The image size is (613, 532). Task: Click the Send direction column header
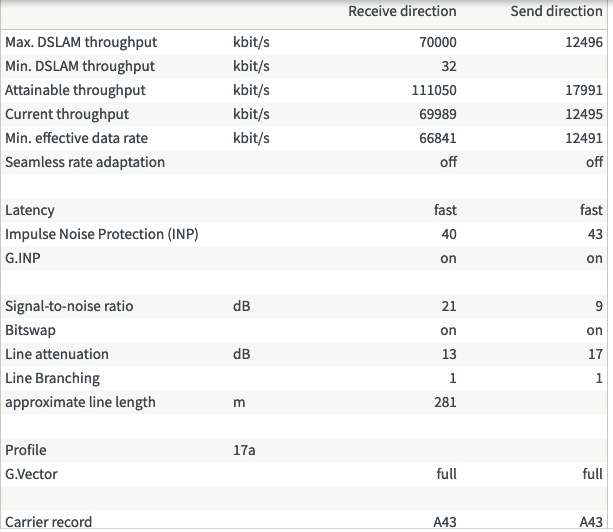[x=557, y=11]
